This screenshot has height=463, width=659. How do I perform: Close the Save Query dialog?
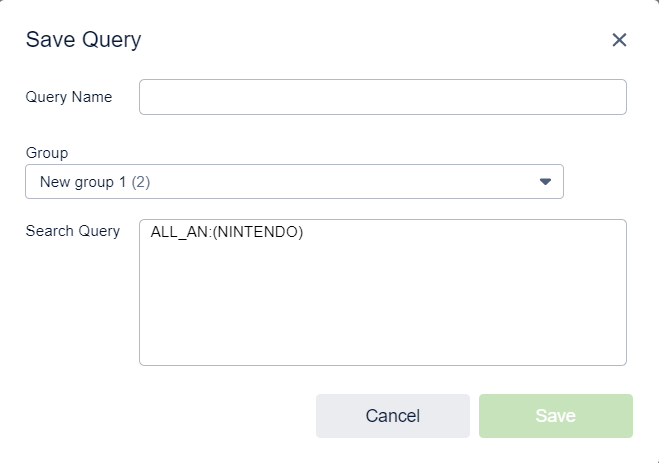tap(619, 40)
